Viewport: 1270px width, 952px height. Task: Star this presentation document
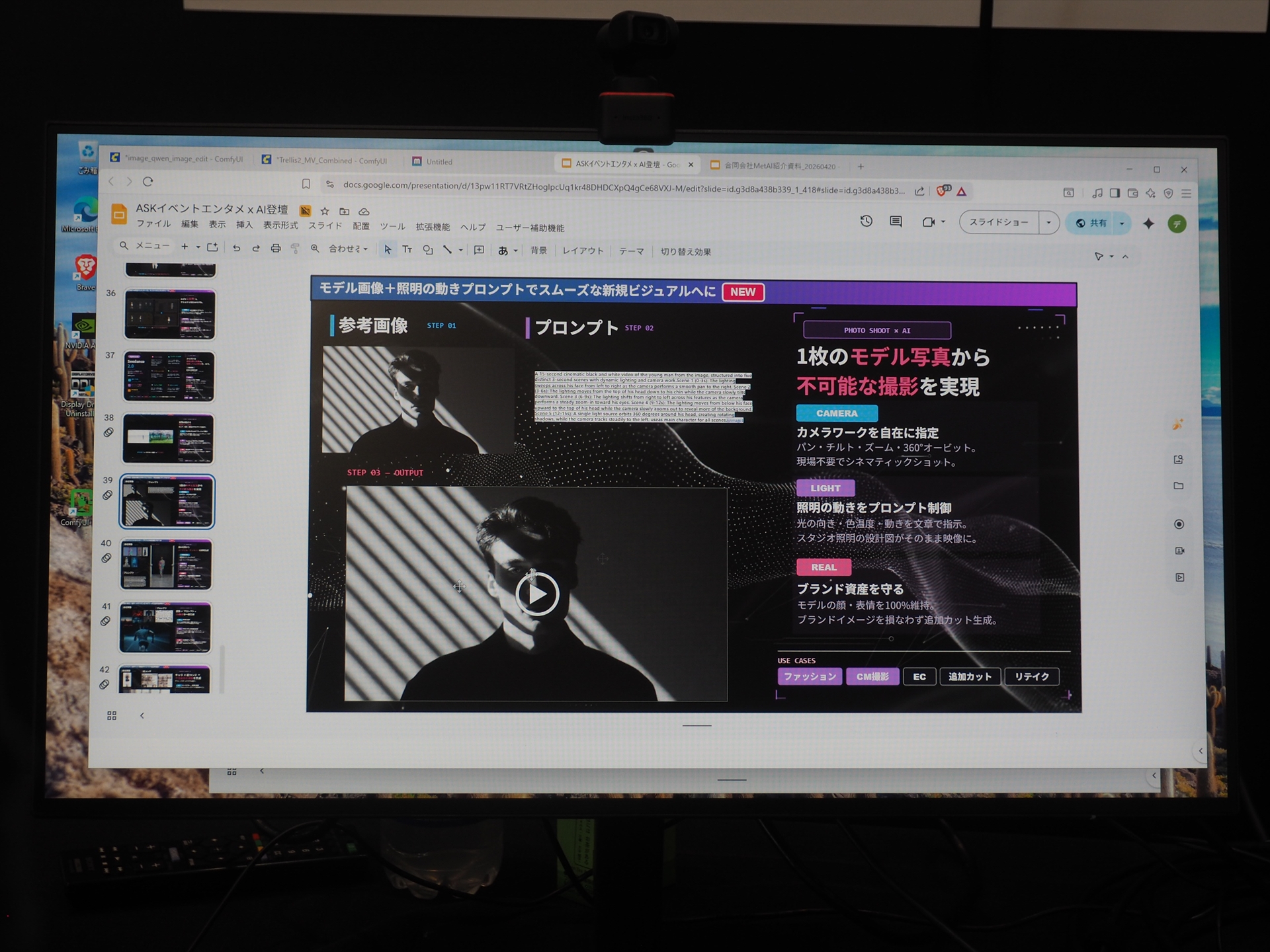pos(325,211)
